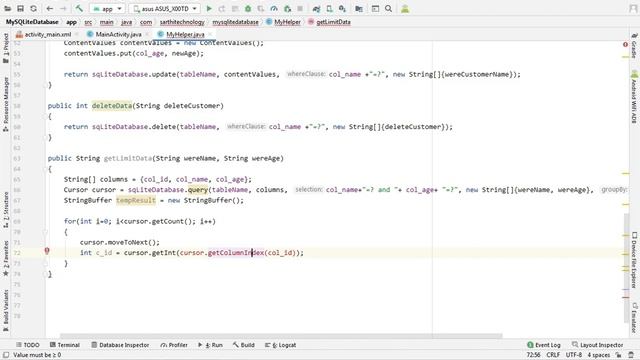Select the MyHelper.java tab
The width and height of the screenshot is (640, 360).
(x=185, y=34)
